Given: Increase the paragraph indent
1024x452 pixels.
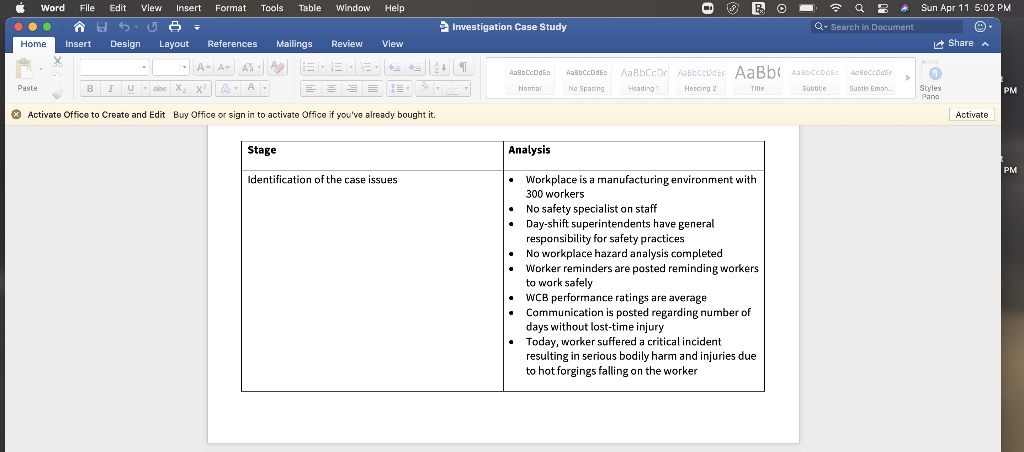Looking at the screenshot, I should [x=415, y=67].
